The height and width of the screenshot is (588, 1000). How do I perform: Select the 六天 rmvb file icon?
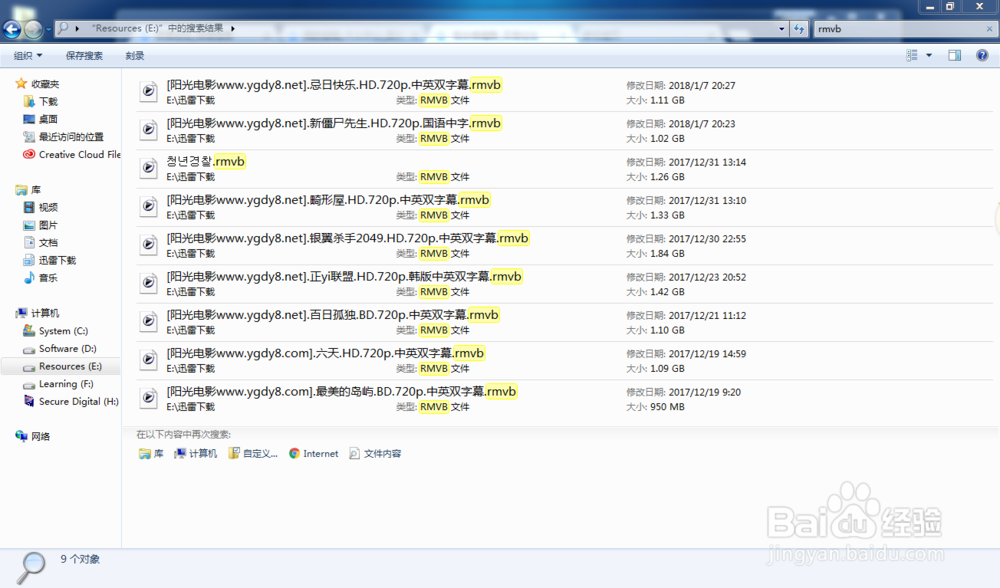pyautogui.click(x=149, y=359)
